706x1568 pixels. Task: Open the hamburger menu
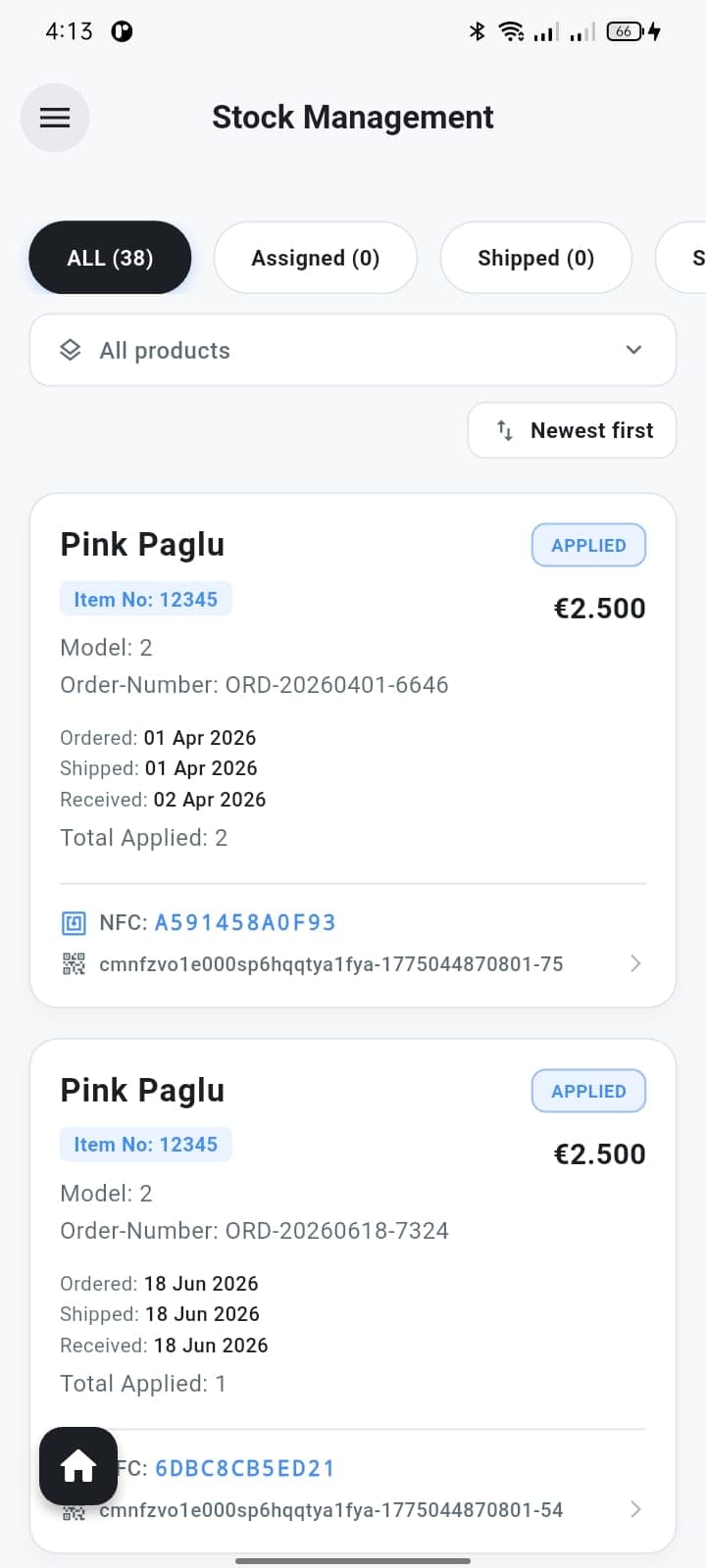[55, 118]
